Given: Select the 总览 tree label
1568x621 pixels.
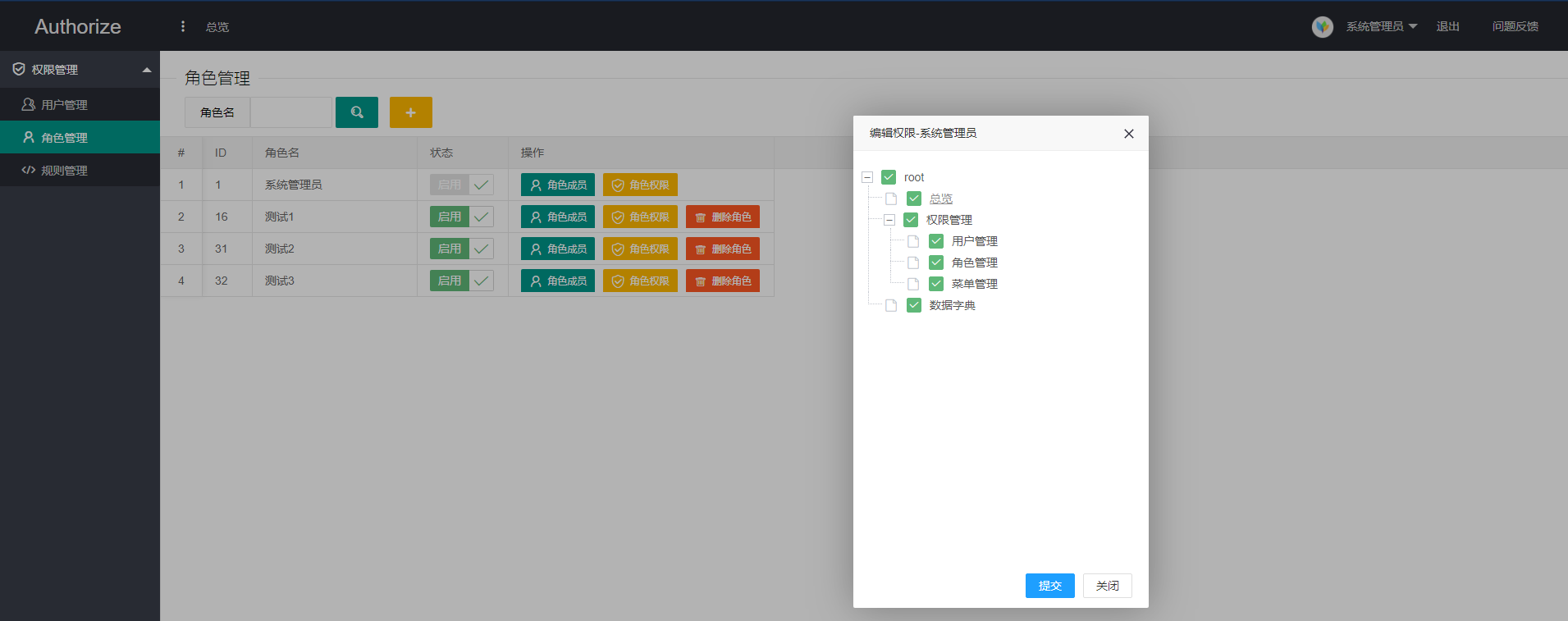Looking at the screenshot, I should tap(940, 199).
